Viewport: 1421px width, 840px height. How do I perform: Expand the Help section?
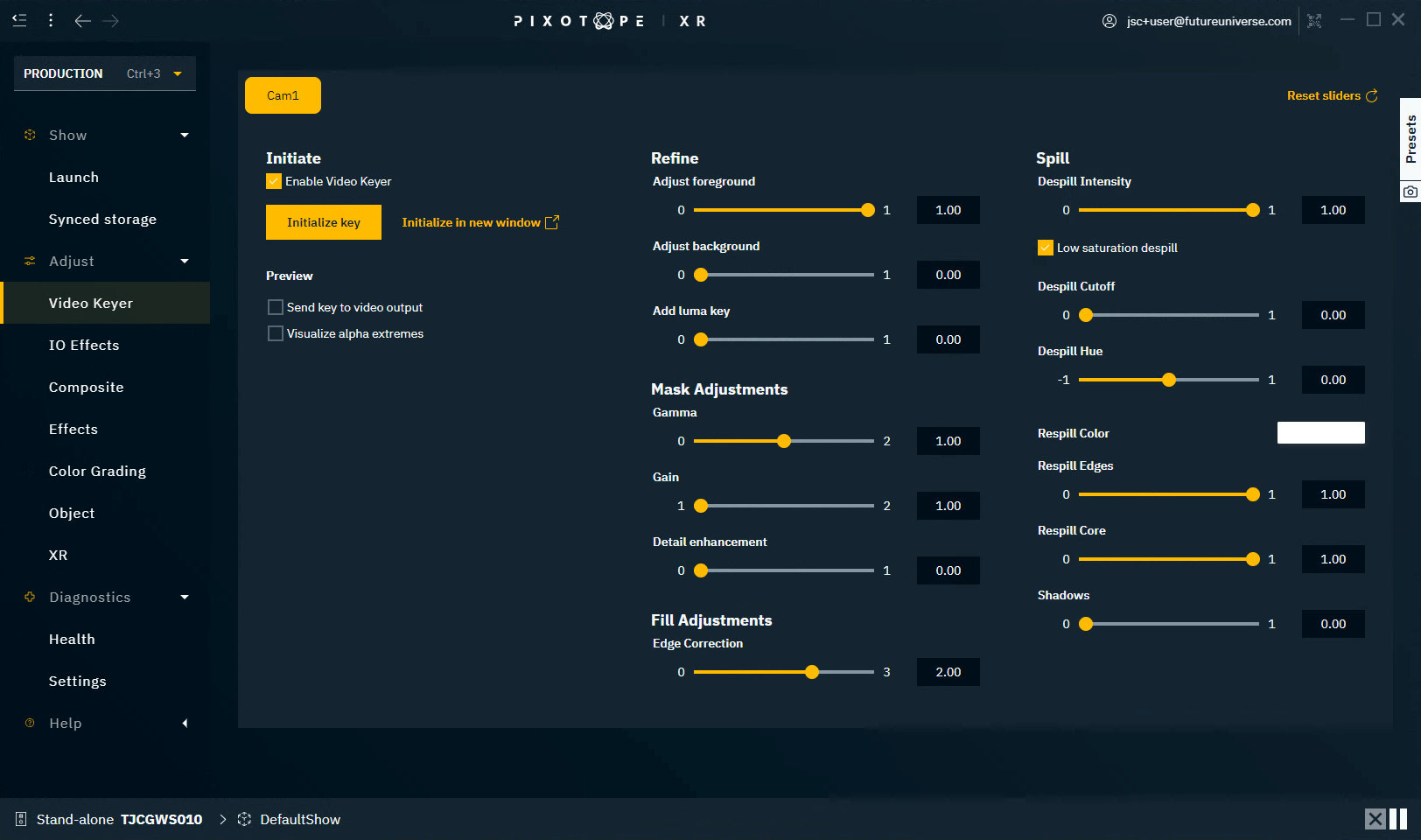coord(185,723)
